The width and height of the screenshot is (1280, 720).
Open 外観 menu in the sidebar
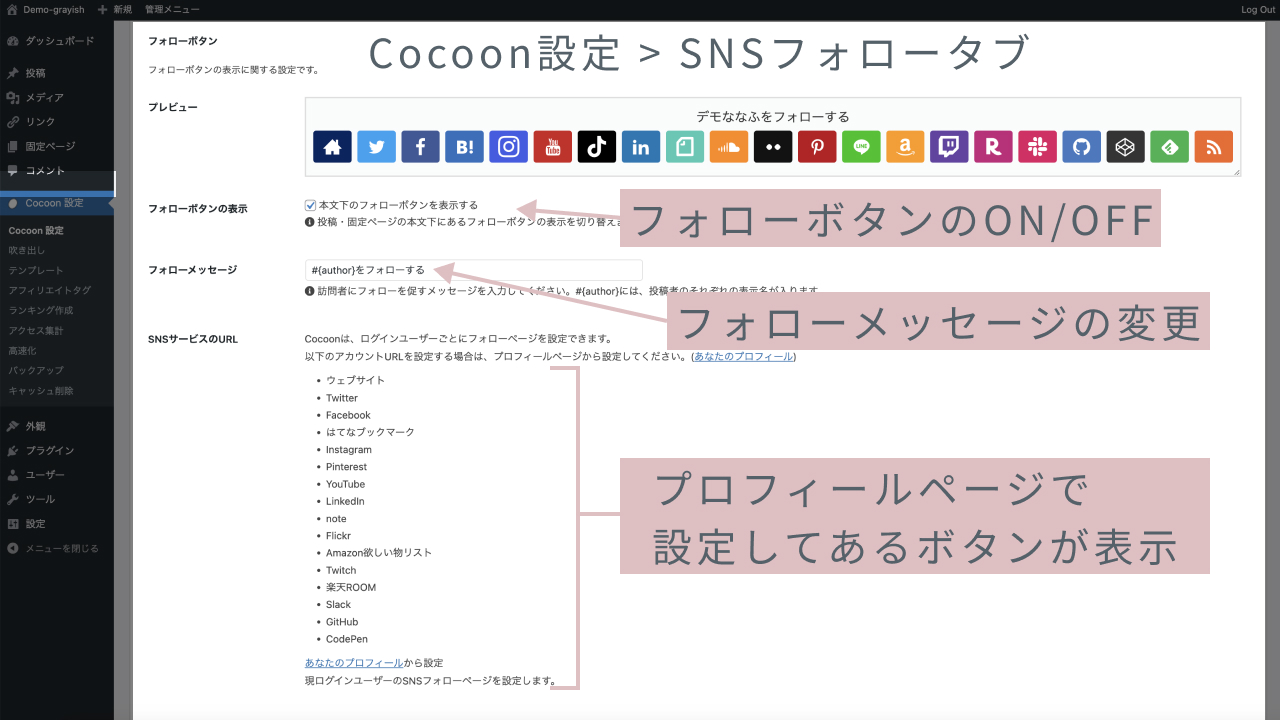[x=57, y=426]
